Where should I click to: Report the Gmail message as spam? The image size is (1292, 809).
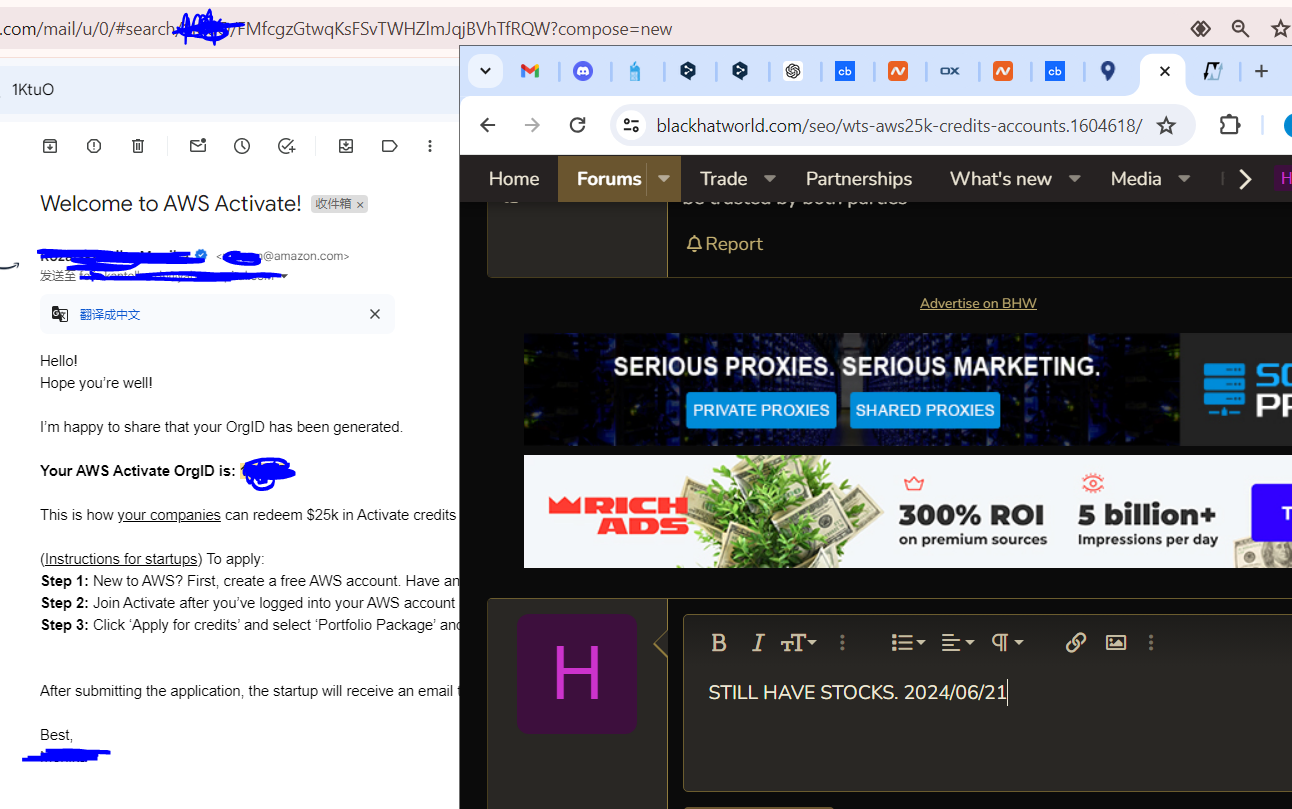click(x=94, y=146)
